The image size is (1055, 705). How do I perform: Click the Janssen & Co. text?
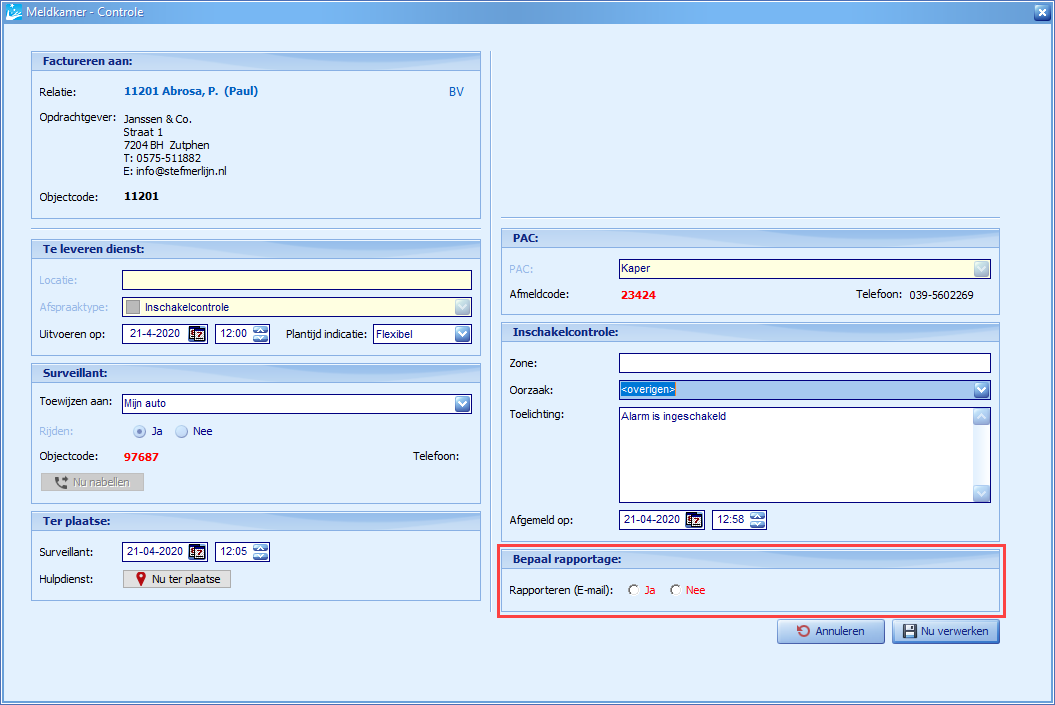pyautogui.click(x=157, y=119)
